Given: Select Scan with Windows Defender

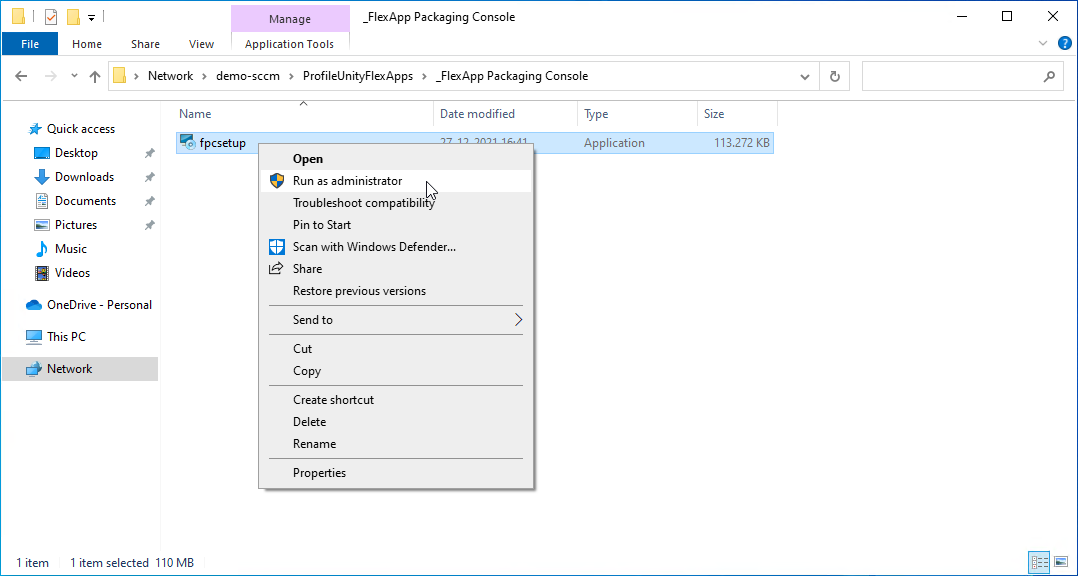Looking at the screenshot, I should [x=373, y=247].
